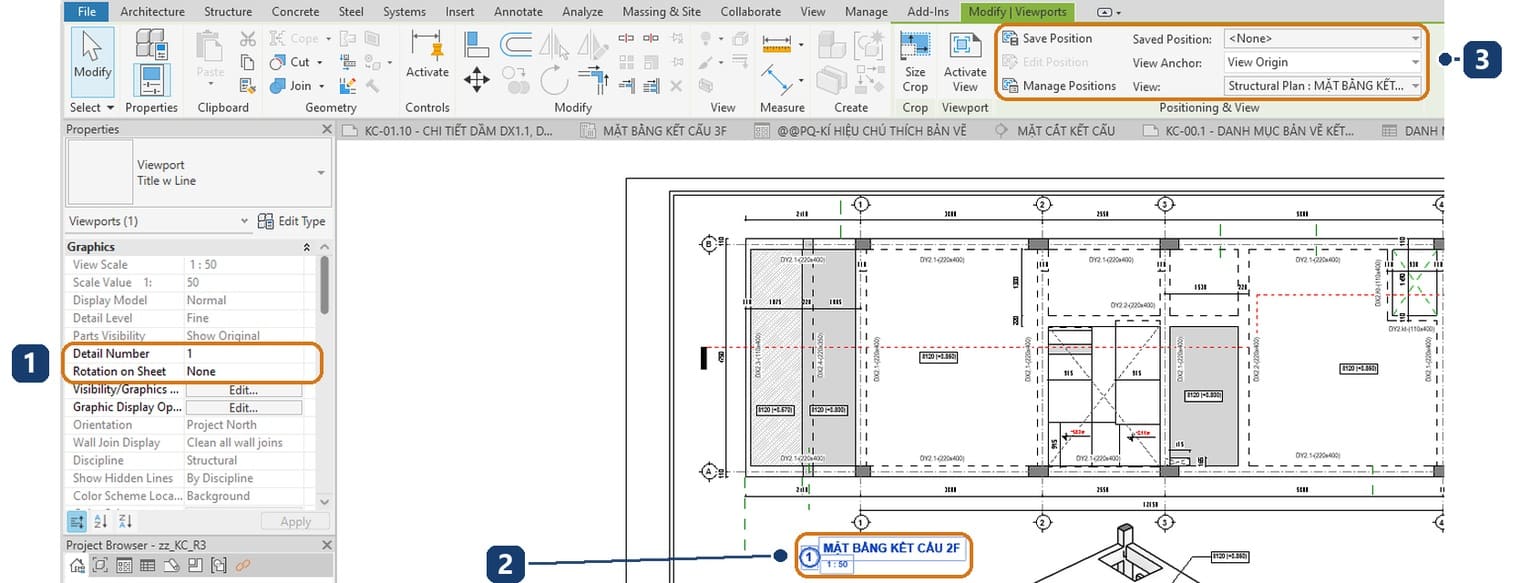The height and width of the screenshot is (583, 1520).
Task: Click the MẶT BẰNG KẾT CẤU 2F view title
Action: [x=891, y=547]
